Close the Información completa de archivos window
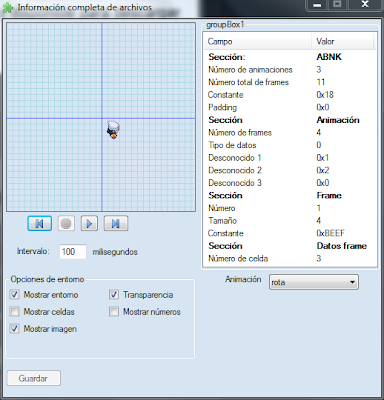Viewport: 384px width, 400px height. [365, 5]
